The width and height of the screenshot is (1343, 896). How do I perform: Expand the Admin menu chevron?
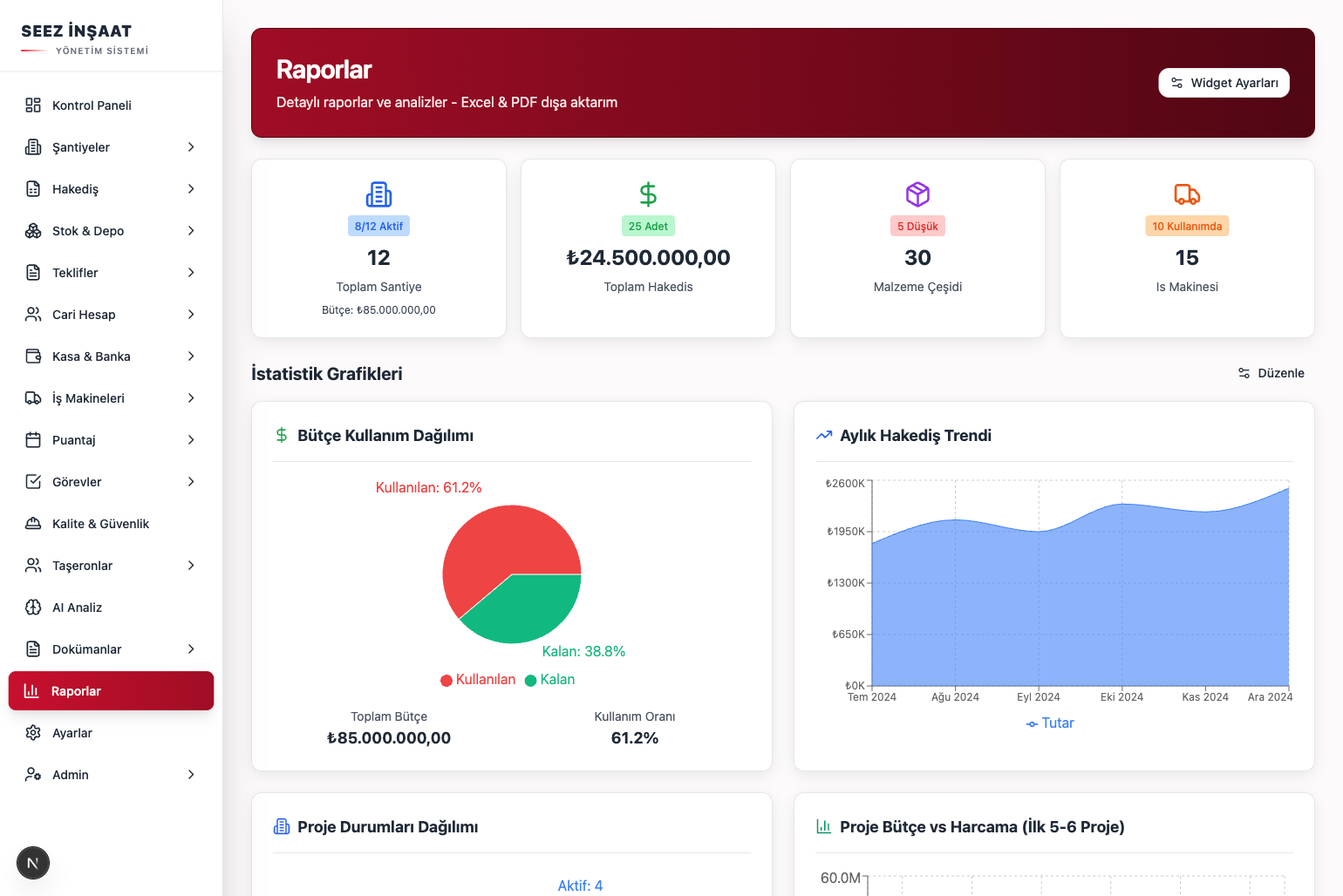[191, 775]
